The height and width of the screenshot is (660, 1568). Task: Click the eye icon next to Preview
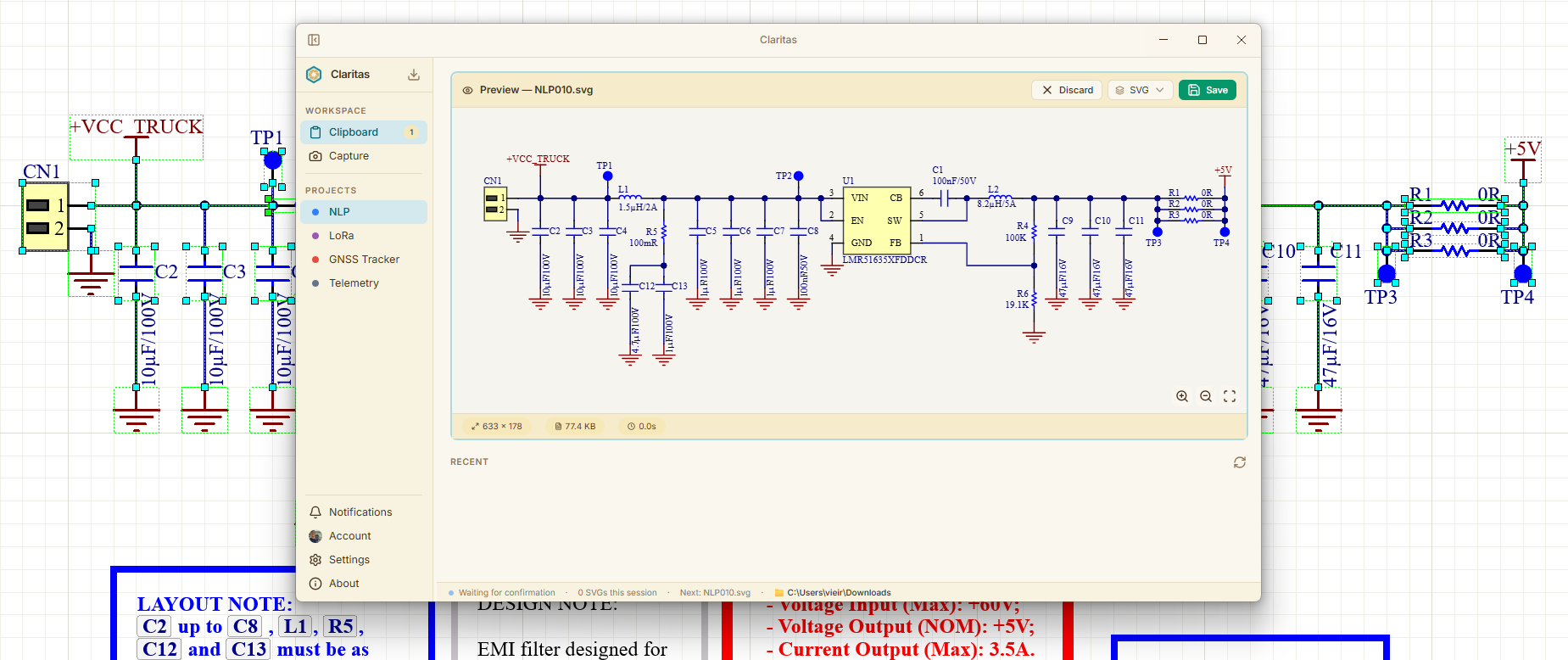467,90
